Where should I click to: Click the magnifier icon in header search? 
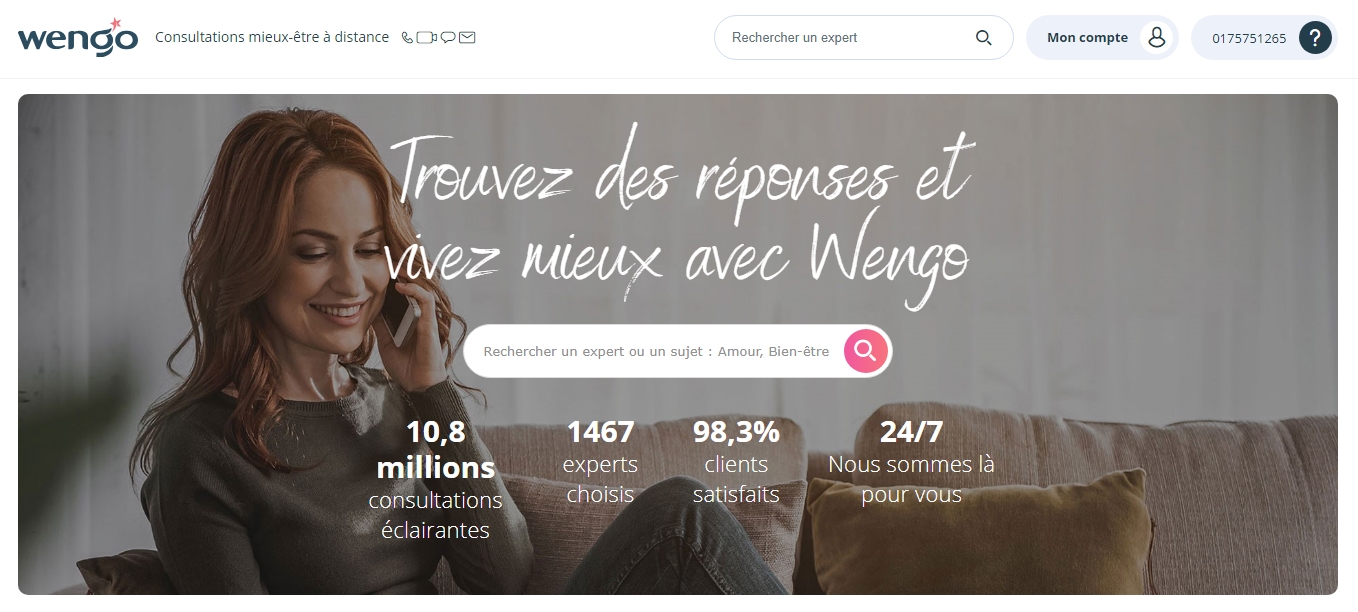pos(984,38)
